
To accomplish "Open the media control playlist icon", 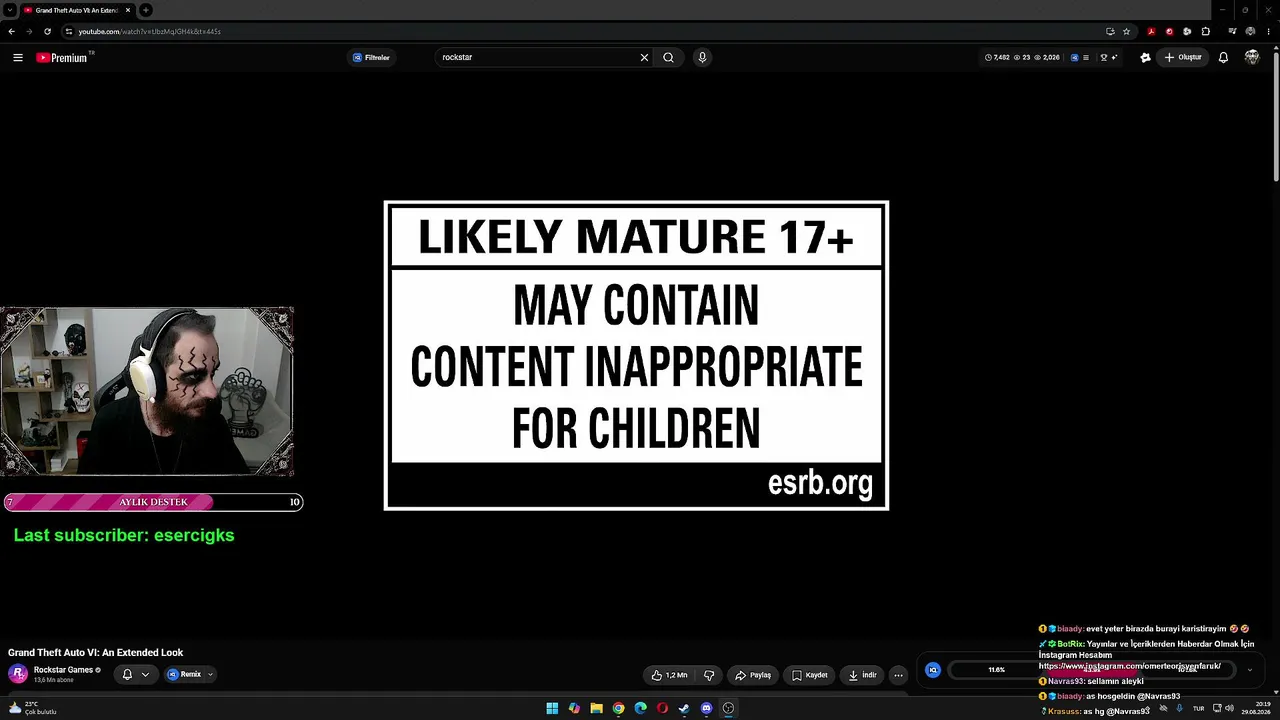I will click(1232, 31).
